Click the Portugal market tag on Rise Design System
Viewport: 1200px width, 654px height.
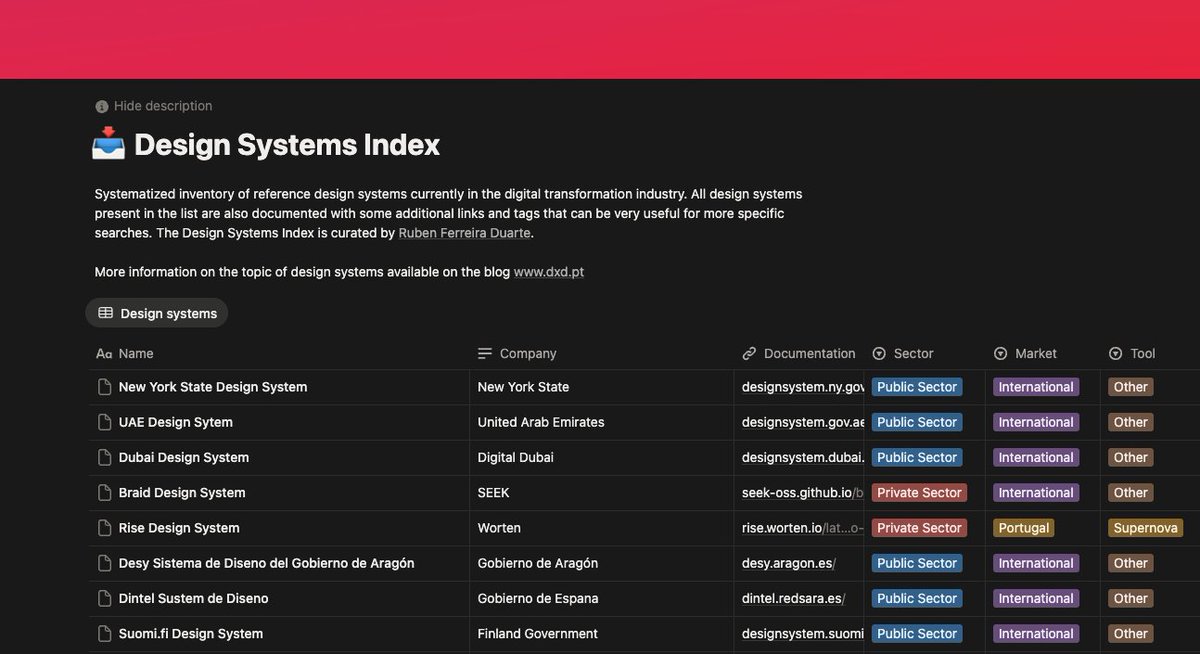pyautogui.click(x=1023, y=527)
